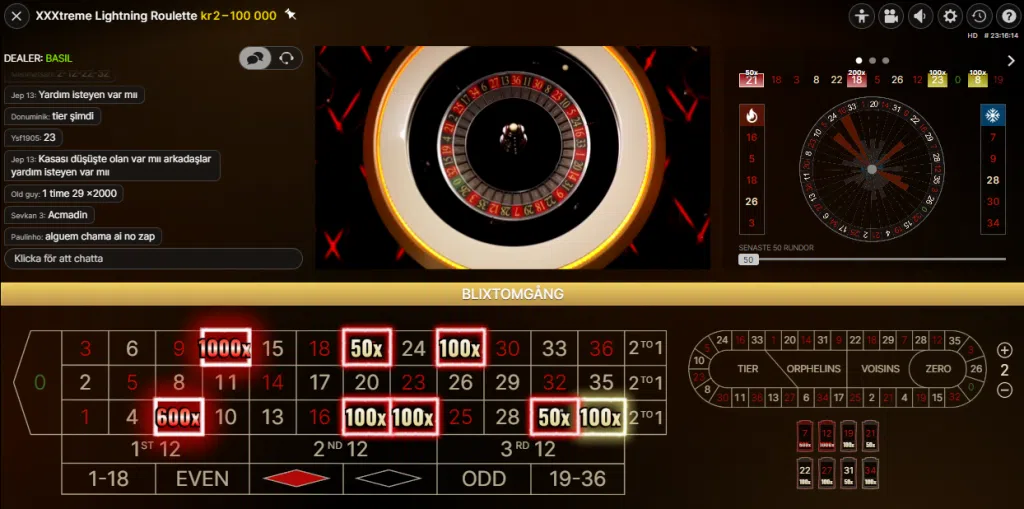Bet on number 26 on the betting grid
Viewport: 1024px width, 509px height.
(x=460, y=382)
